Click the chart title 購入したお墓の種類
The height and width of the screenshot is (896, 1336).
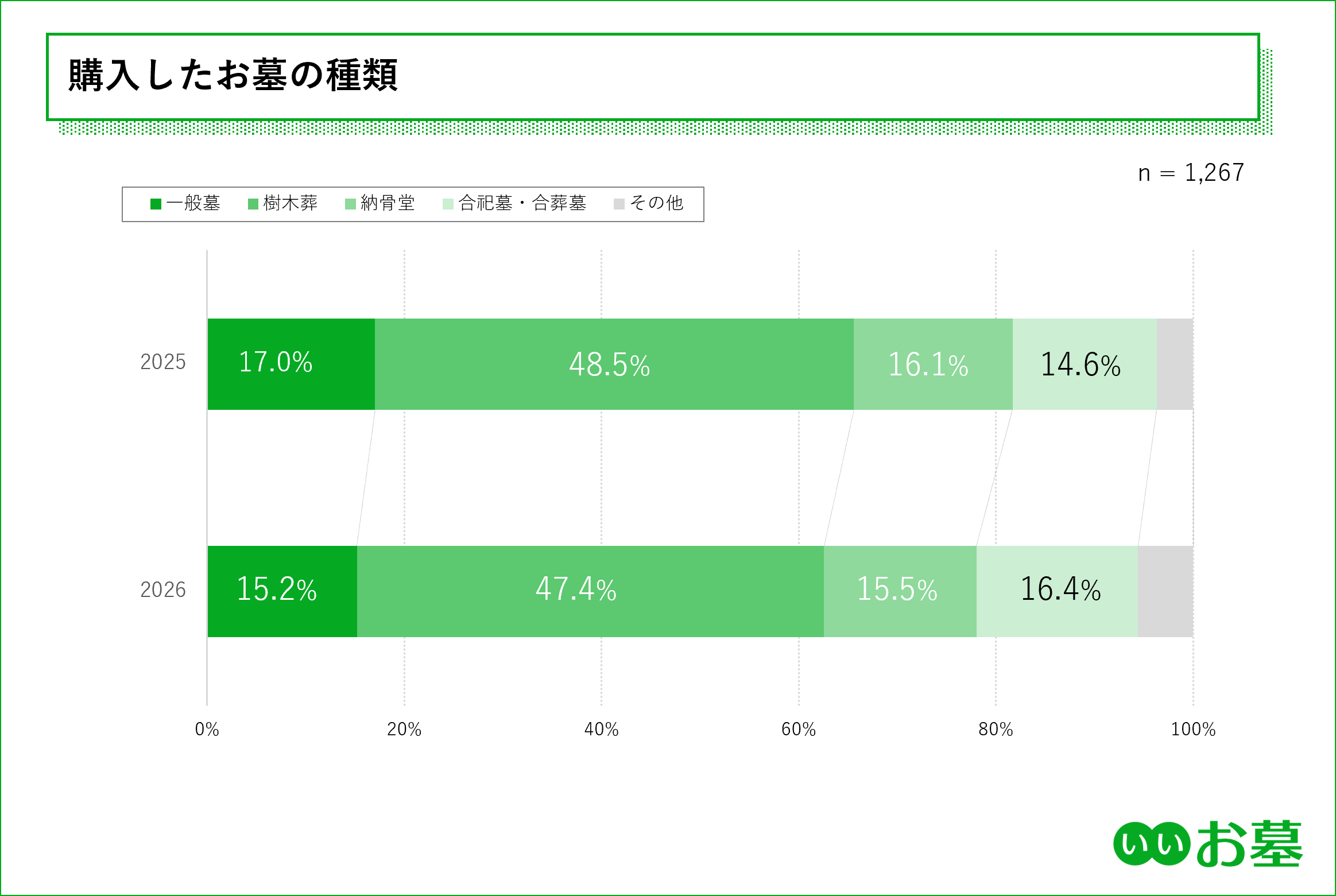[x=233, y=75]
